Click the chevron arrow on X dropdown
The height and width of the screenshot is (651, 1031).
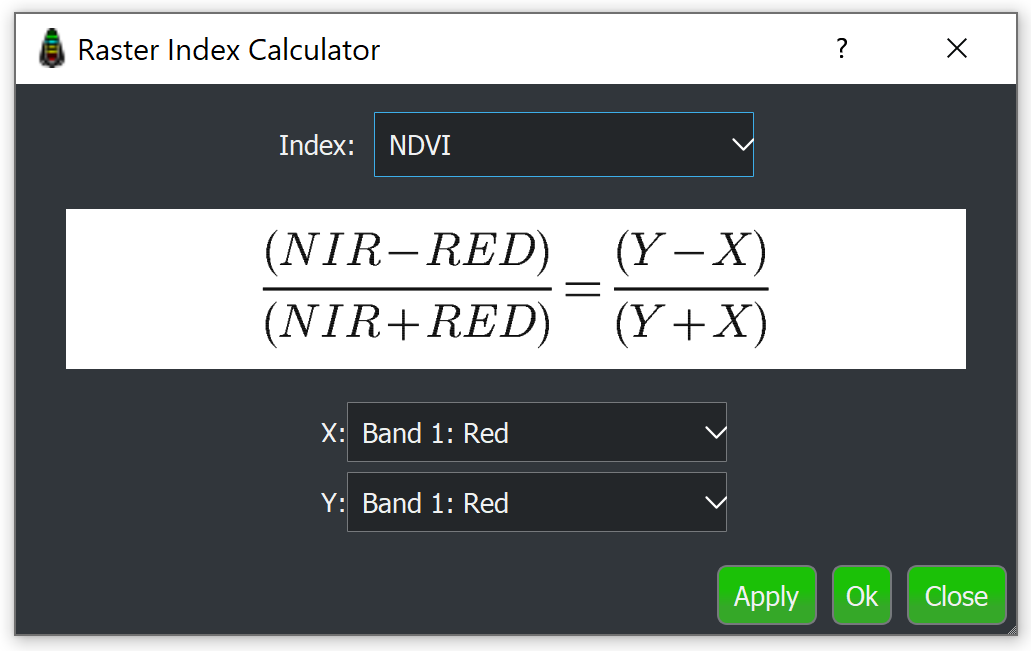(714, 433)
